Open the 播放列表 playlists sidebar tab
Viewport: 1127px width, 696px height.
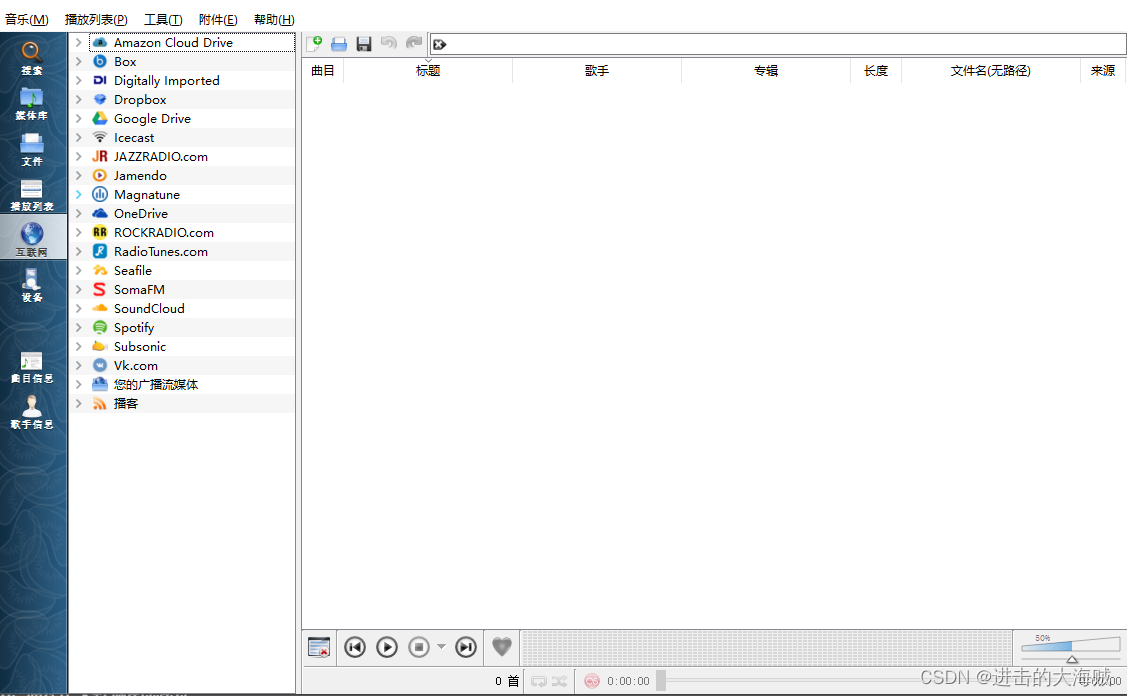click(x=32, y=195)
